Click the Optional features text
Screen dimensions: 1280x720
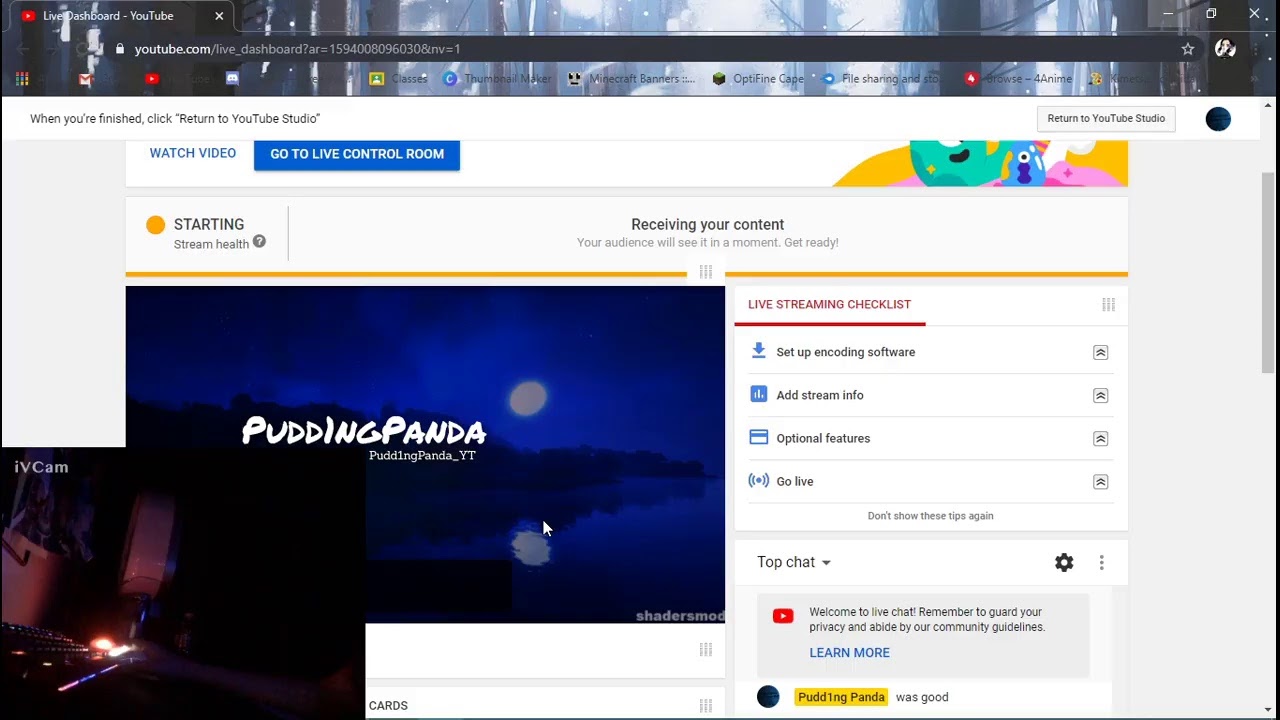[x=823, y=438]
